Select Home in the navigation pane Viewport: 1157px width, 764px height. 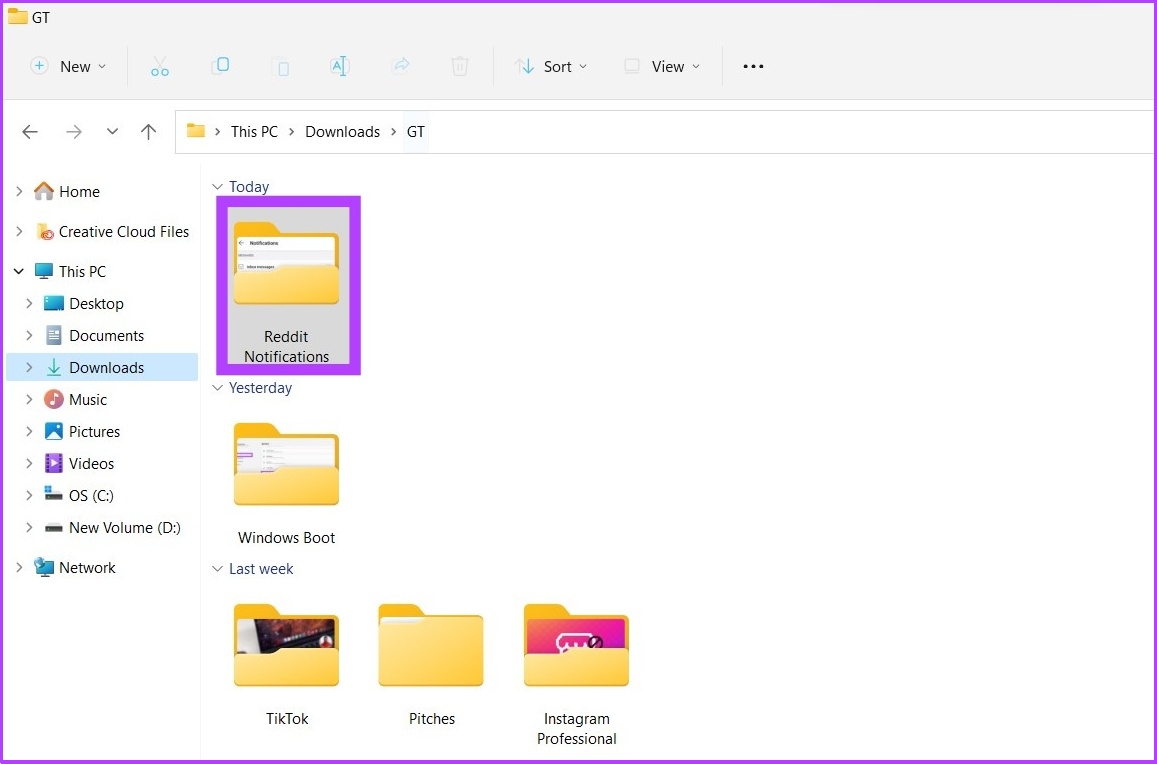[x=79, y=191]
